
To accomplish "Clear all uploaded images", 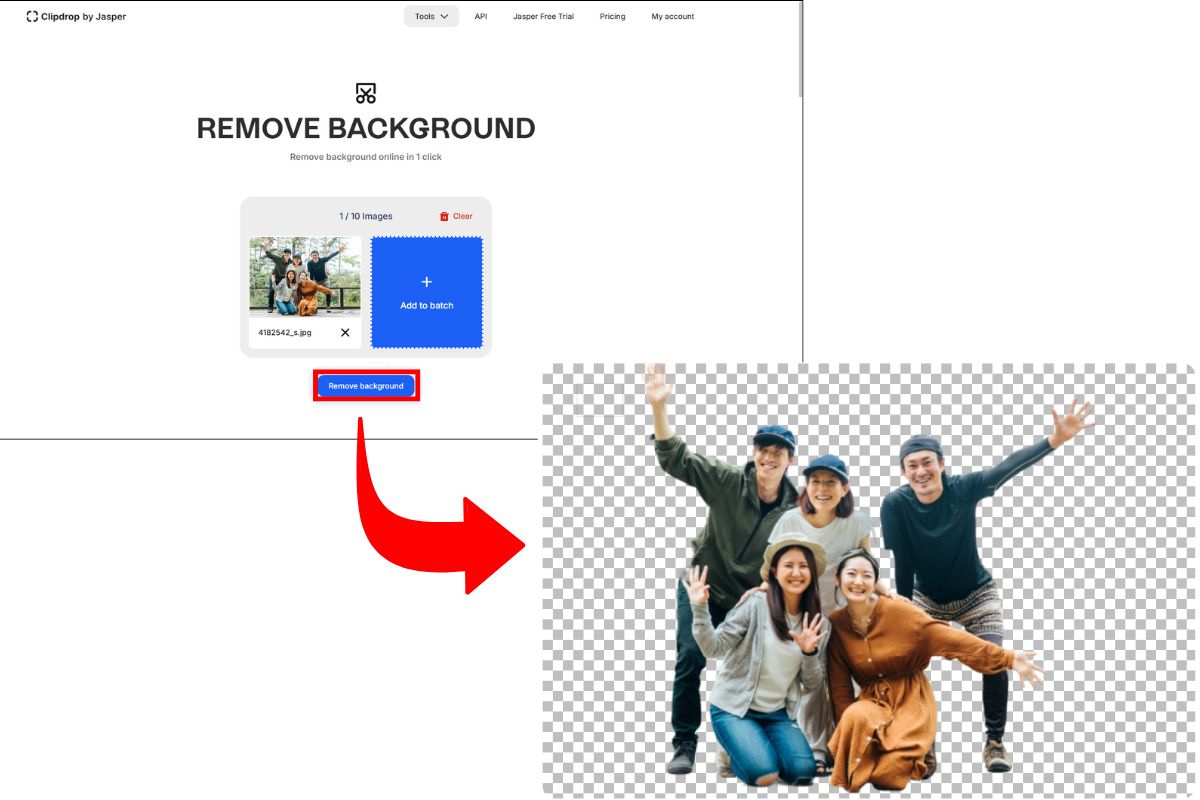I will pyautogui.click(x=456, y=216).
